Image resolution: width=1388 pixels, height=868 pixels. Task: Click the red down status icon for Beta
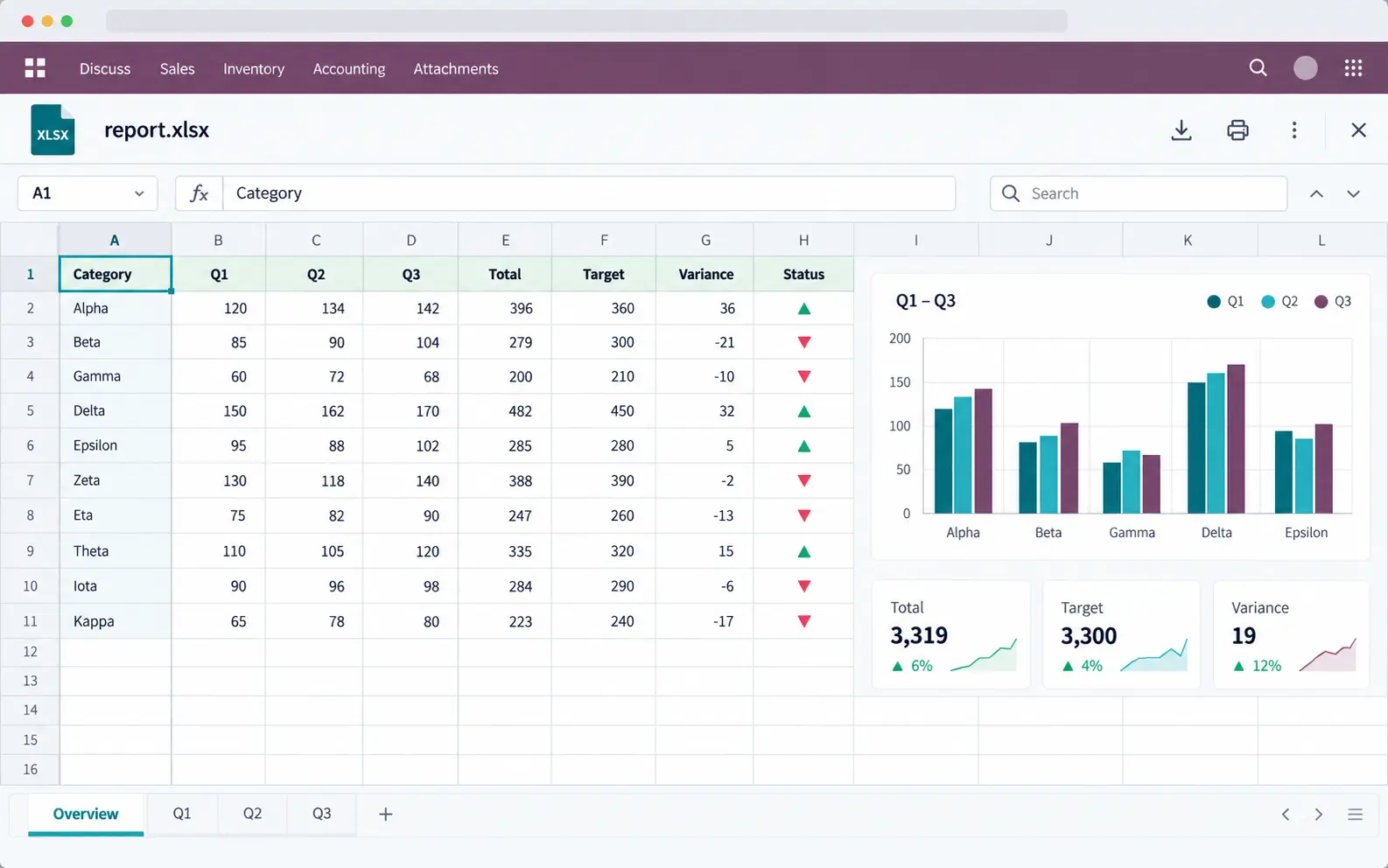803,342
